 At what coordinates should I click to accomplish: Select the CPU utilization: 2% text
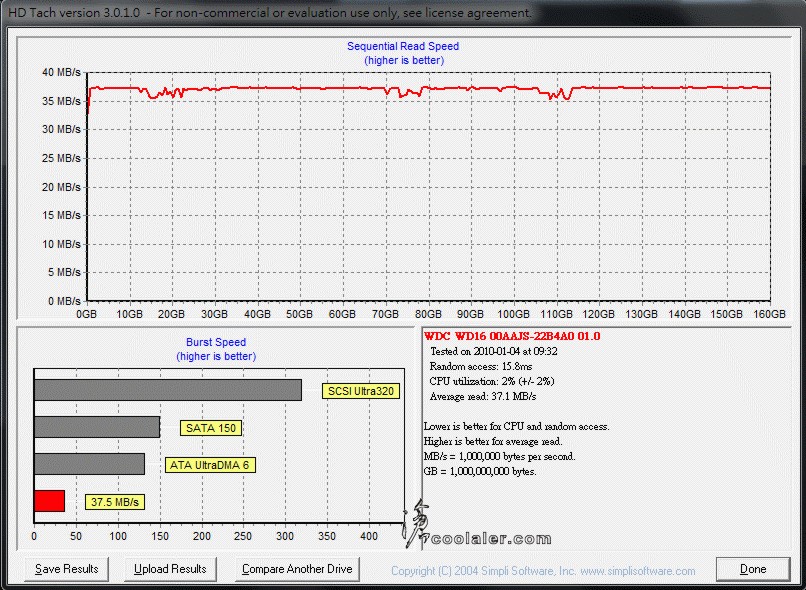point(491,381)
